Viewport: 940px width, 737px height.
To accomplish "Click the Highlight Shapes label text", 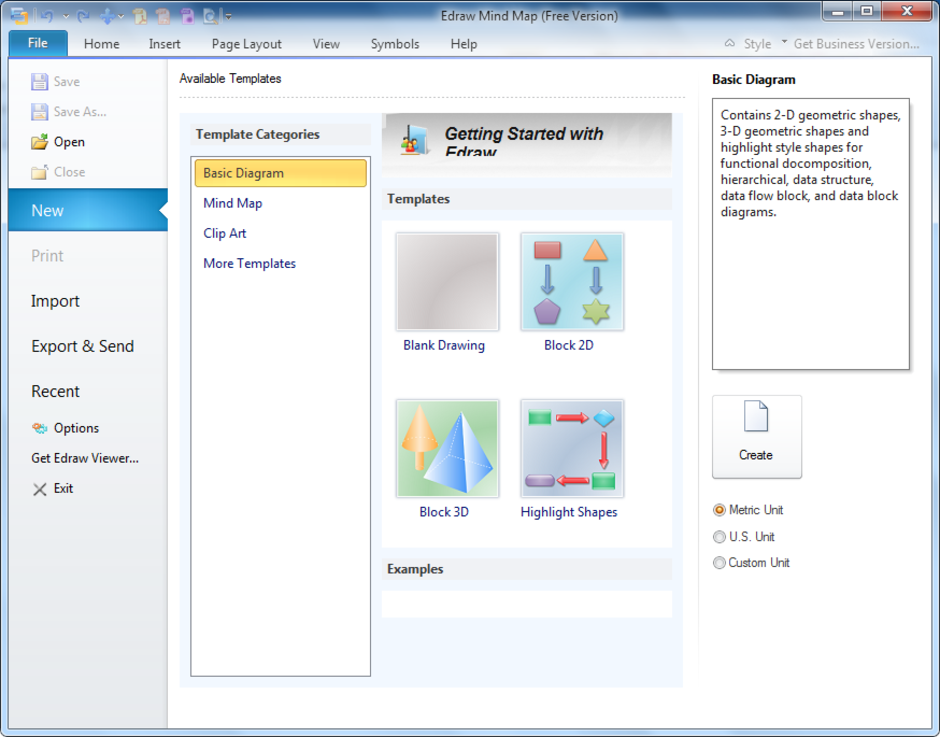I will (x=569, y=512).
